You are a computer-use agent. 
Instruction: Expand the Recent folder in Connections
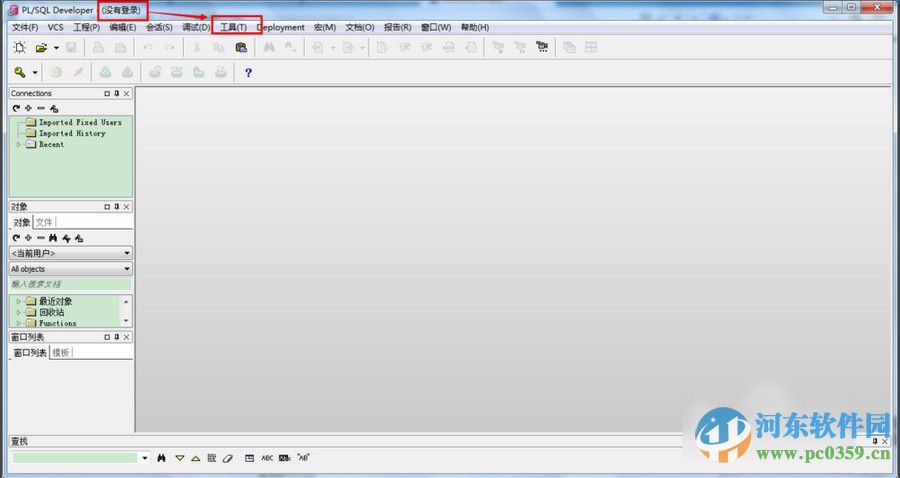[x=19, y=145]
